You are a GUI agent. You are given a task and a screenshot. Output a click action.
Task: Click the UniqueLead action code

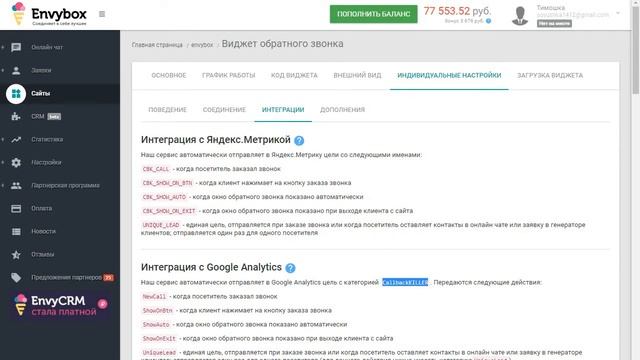pos(159,352)
